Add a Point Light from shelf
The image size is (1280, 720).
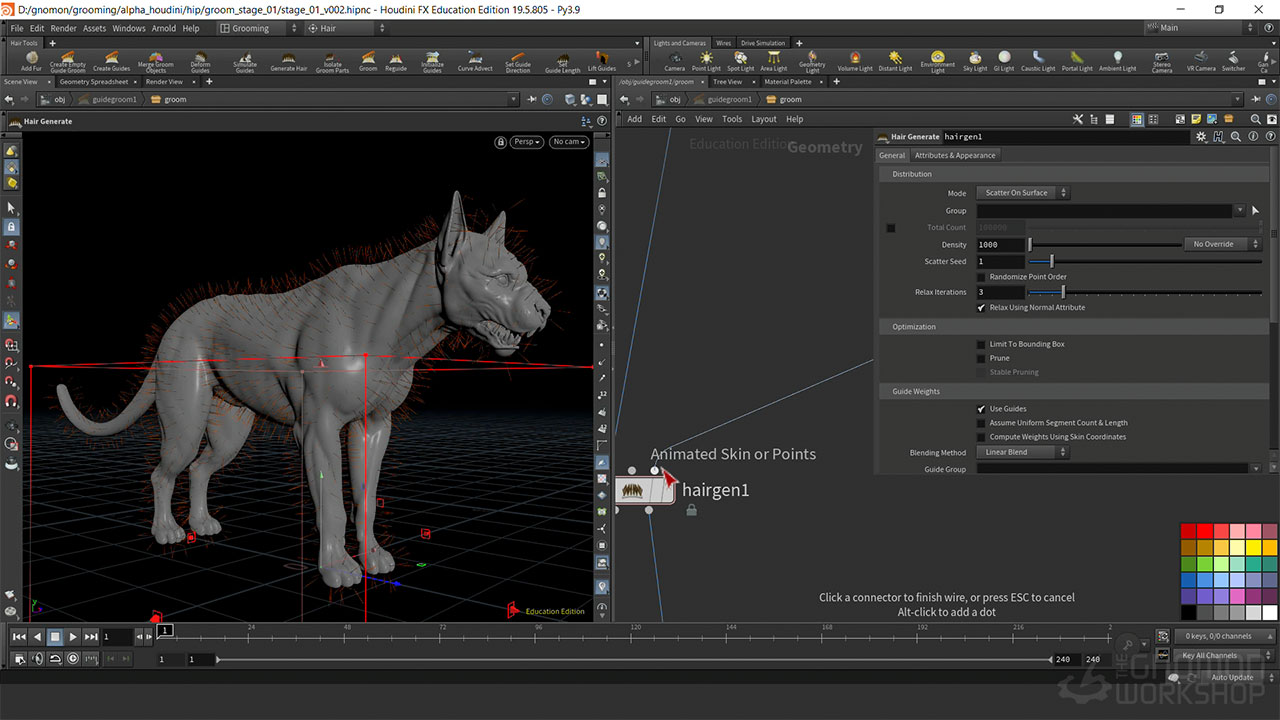(706, 60)
